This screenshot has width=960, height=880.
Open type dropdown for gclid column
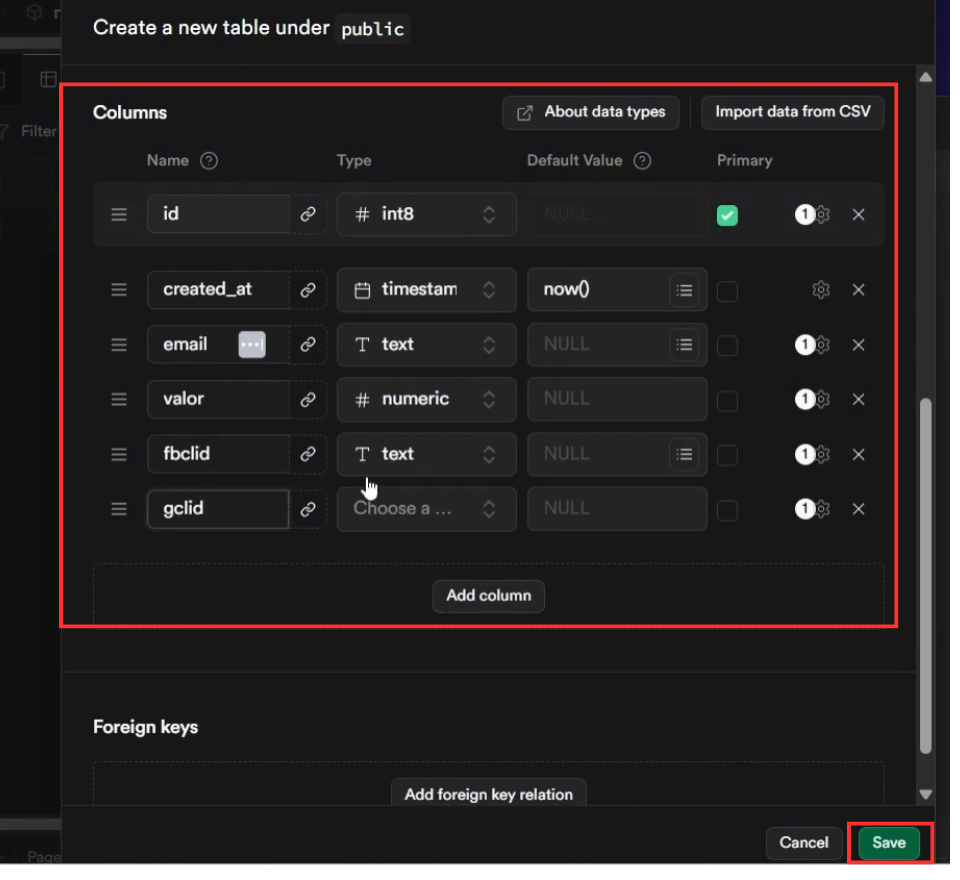426,509
